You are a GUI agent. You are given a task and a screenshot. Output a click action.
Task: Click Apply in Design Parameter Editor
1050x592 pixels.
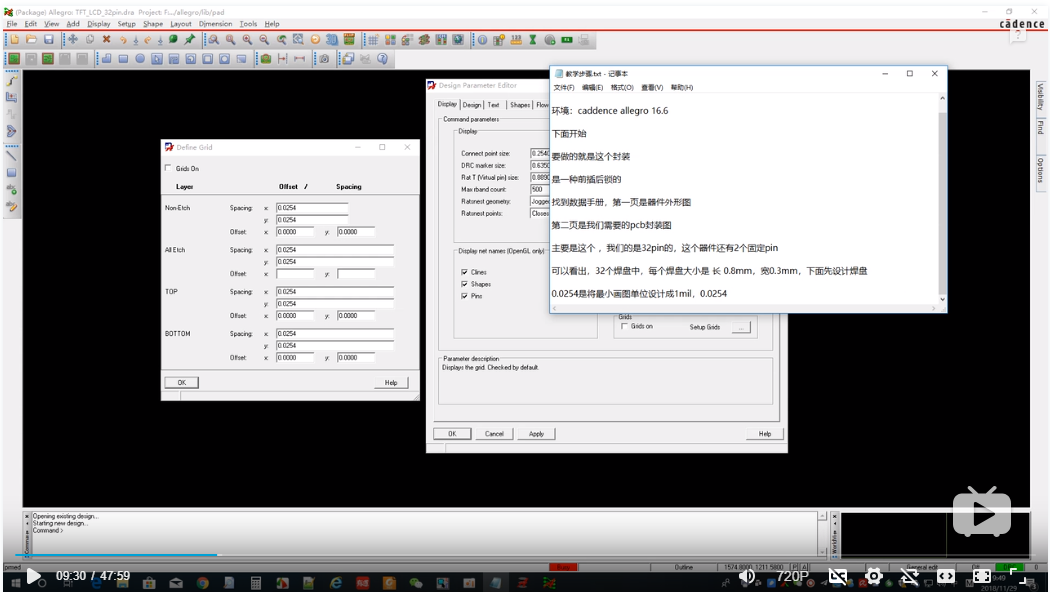coord(536,433)
